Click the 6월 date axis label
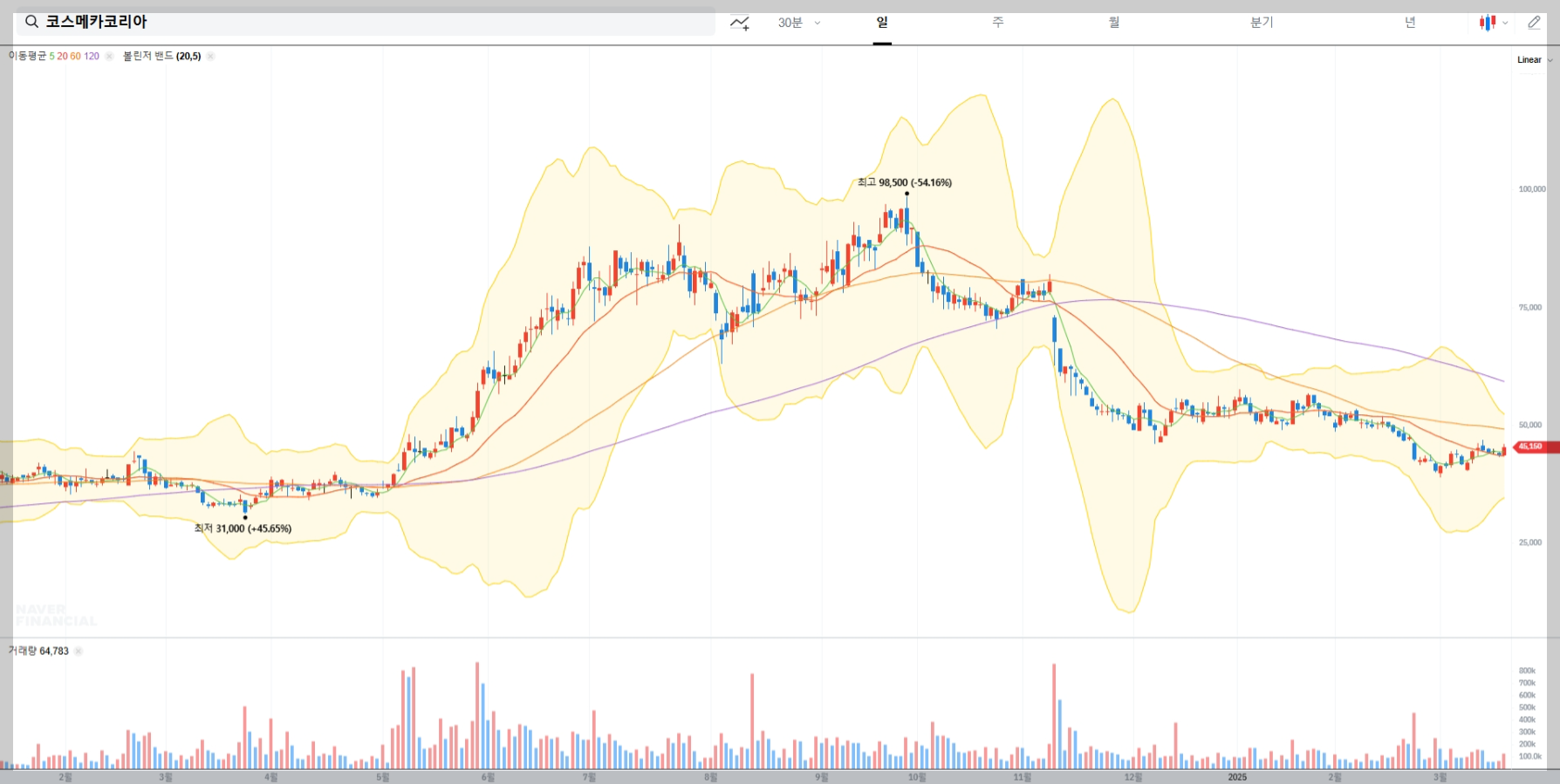The height and width of the screenshot is (784, 1560). (x=488, y=777)
